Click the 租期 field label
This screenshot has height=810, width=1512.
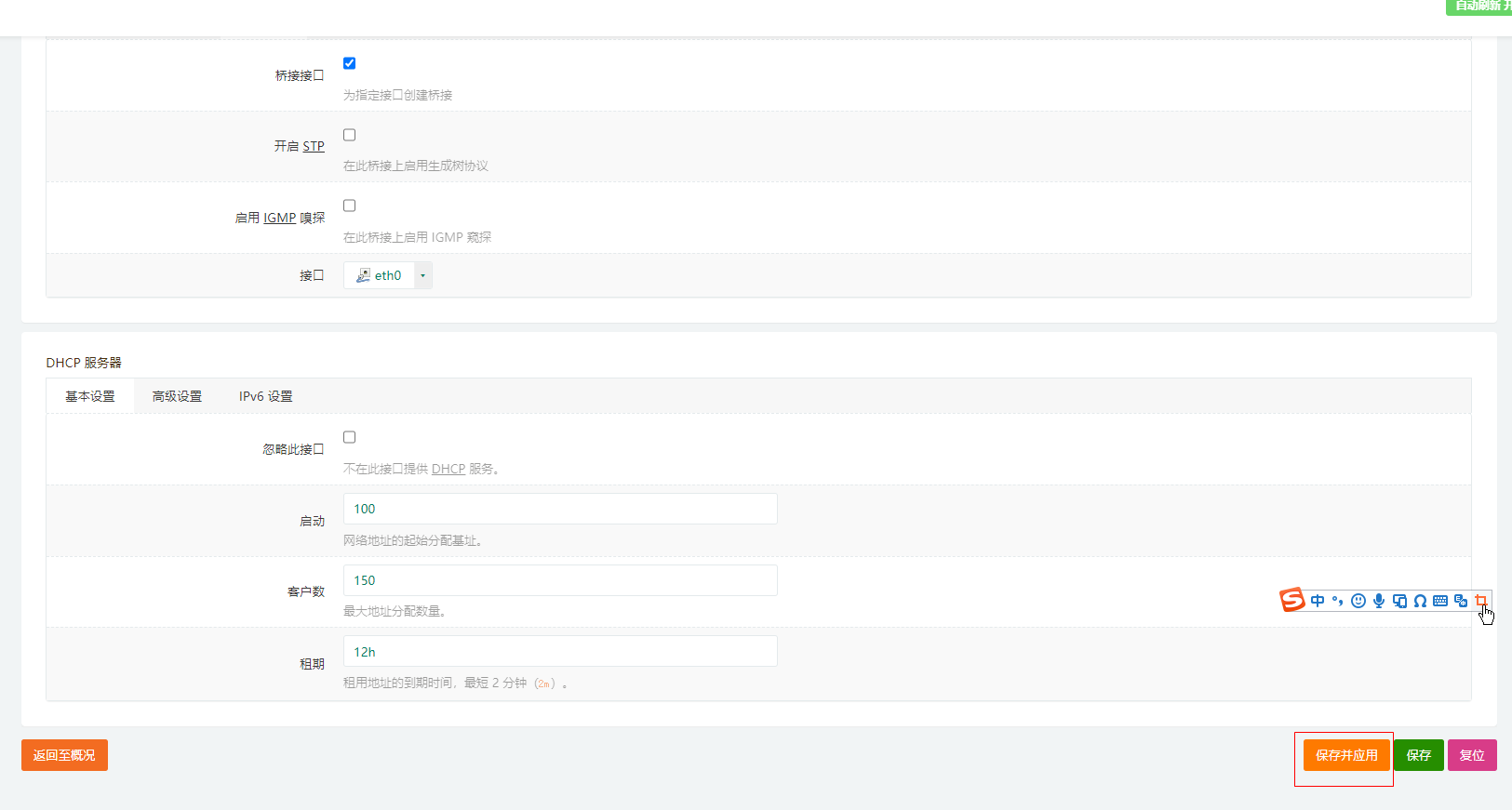coord(312,664)
